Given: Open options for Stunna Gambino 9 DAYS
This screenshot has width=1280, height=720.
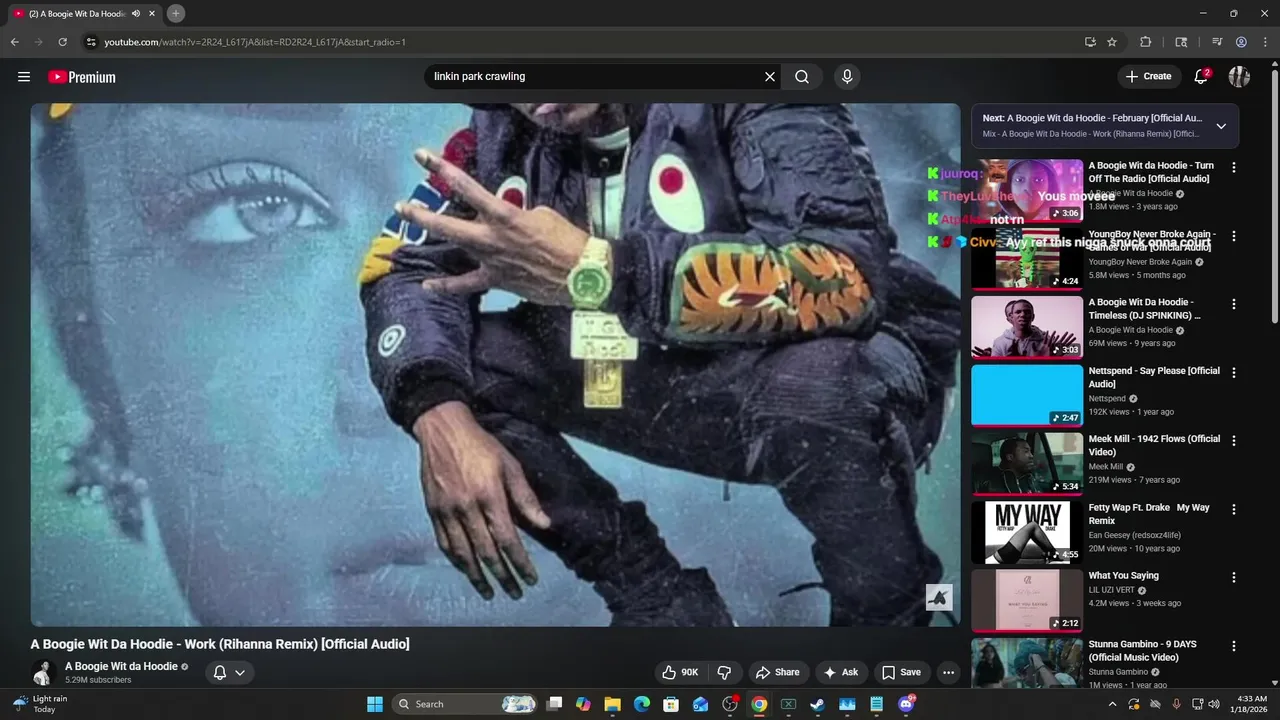Looking at the screenshot, I should click(x=1233, y=646).
